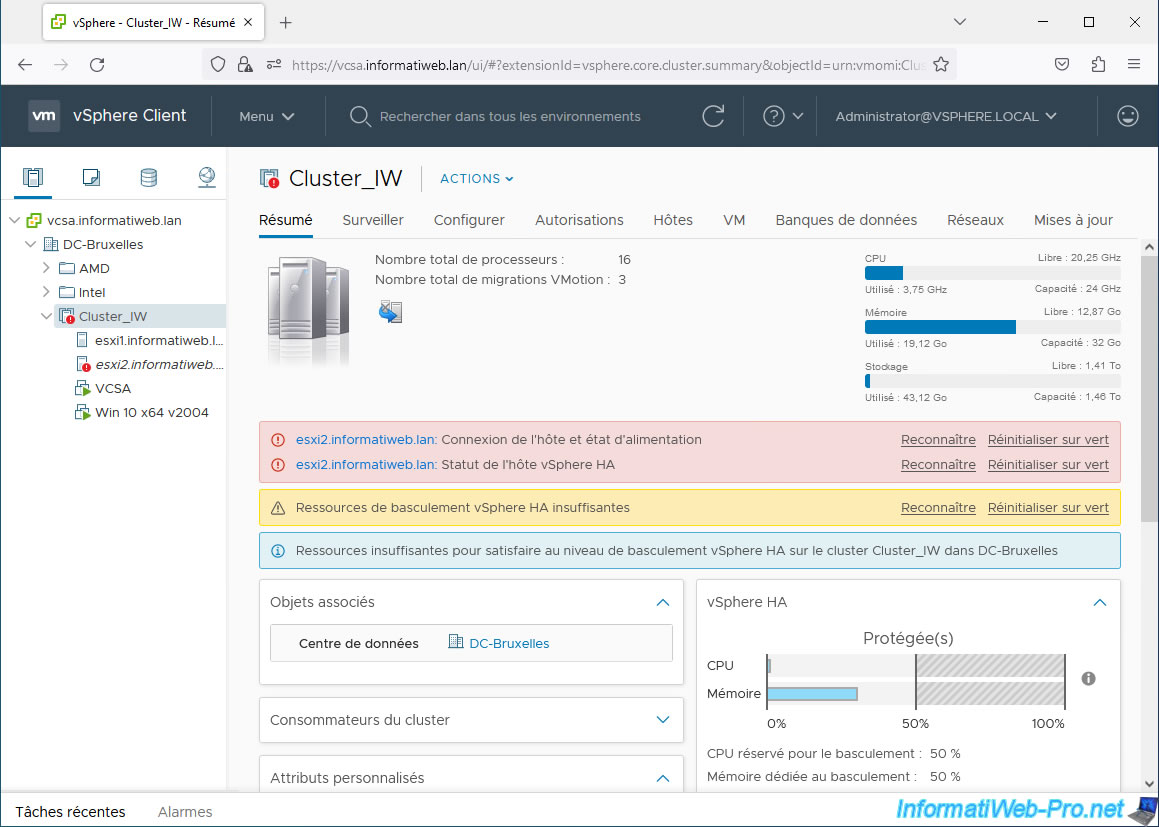
Task: Click the vSphere refresh icon in header
Action: coord(713,116)
